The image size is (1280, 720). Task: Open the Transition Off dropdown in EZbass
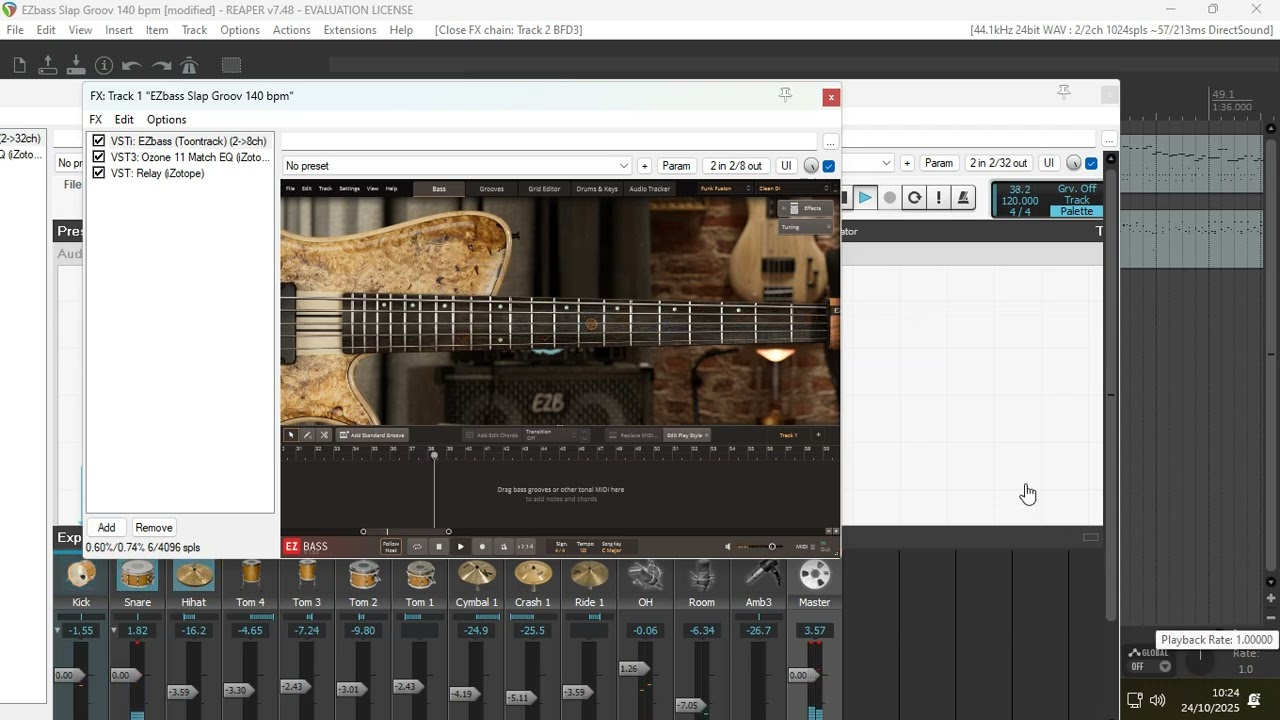point(553,435)
